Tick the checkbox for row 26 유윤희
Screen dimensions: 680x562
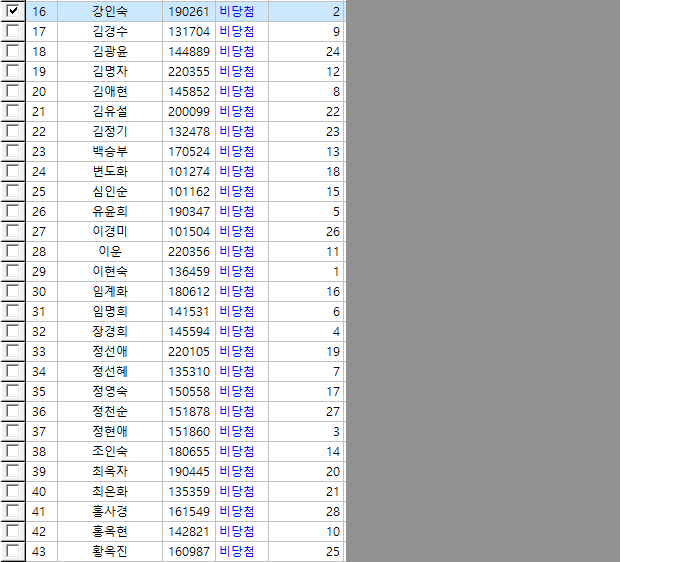tap(13, 210)
